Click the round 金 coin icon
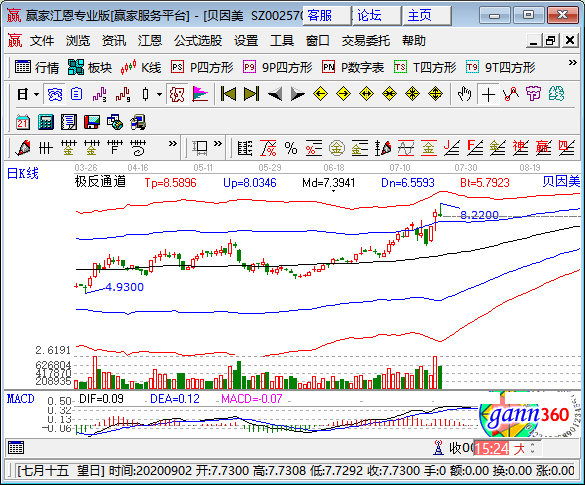 337,148
